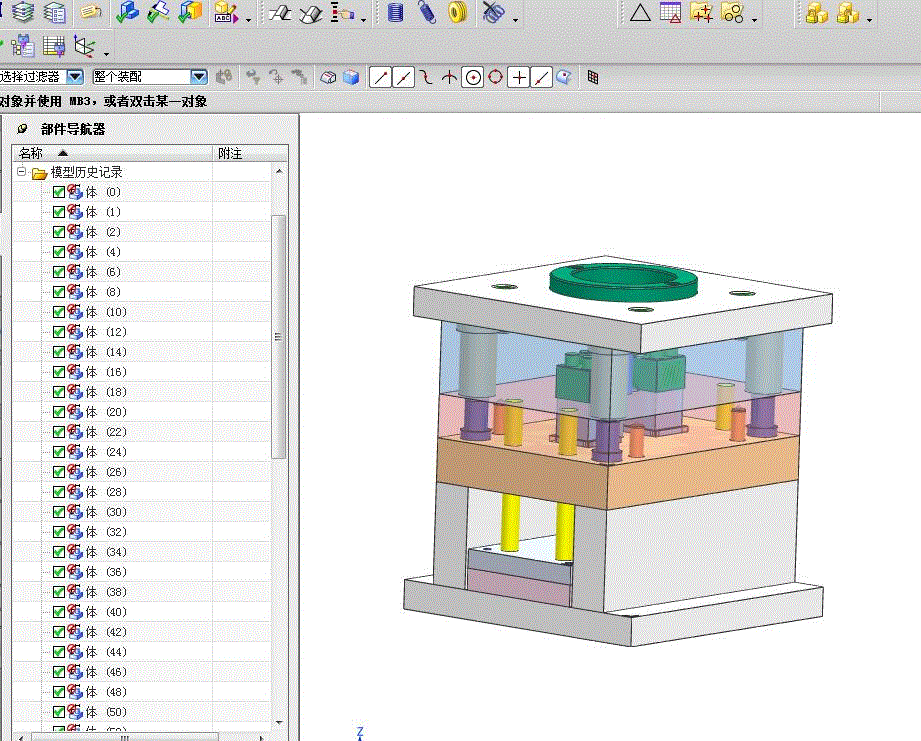921x741 pixels.
Task: Open the 整个装配 selection scope dropdown
Action: tap(198, 77)
